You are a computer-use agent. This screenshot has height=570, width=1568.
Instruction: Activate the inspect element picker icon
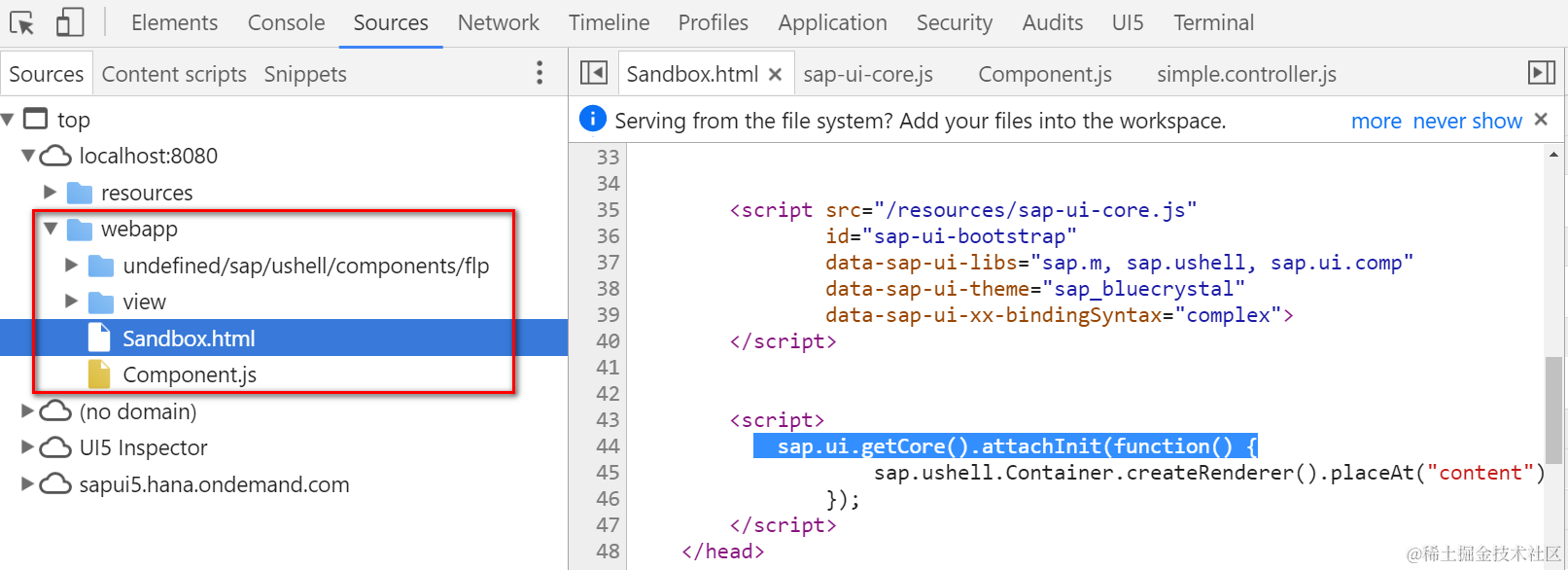(21, 22)
